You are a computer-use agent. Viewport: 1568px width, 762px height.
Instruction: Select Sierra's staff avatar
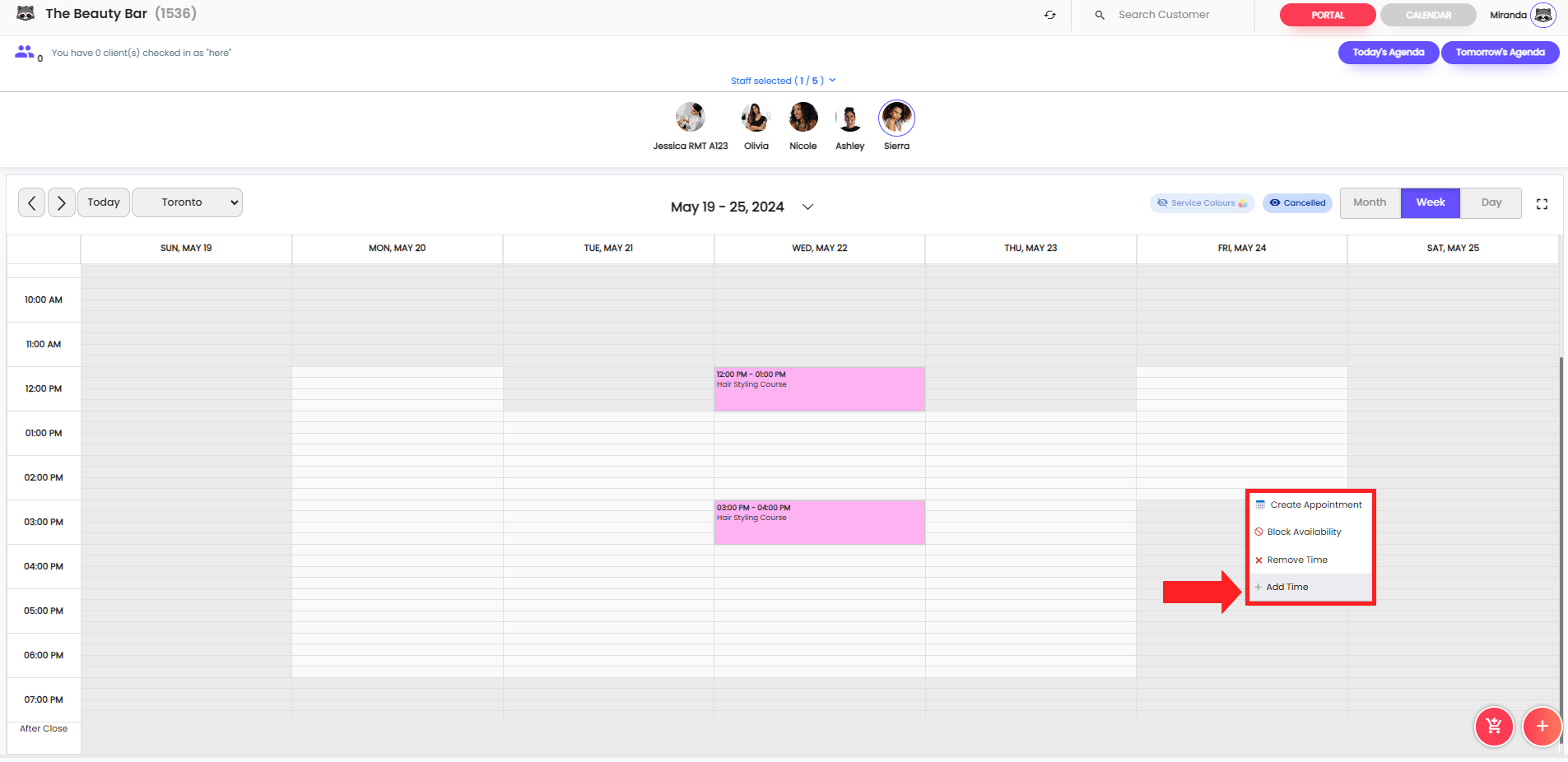click(896, 118)
